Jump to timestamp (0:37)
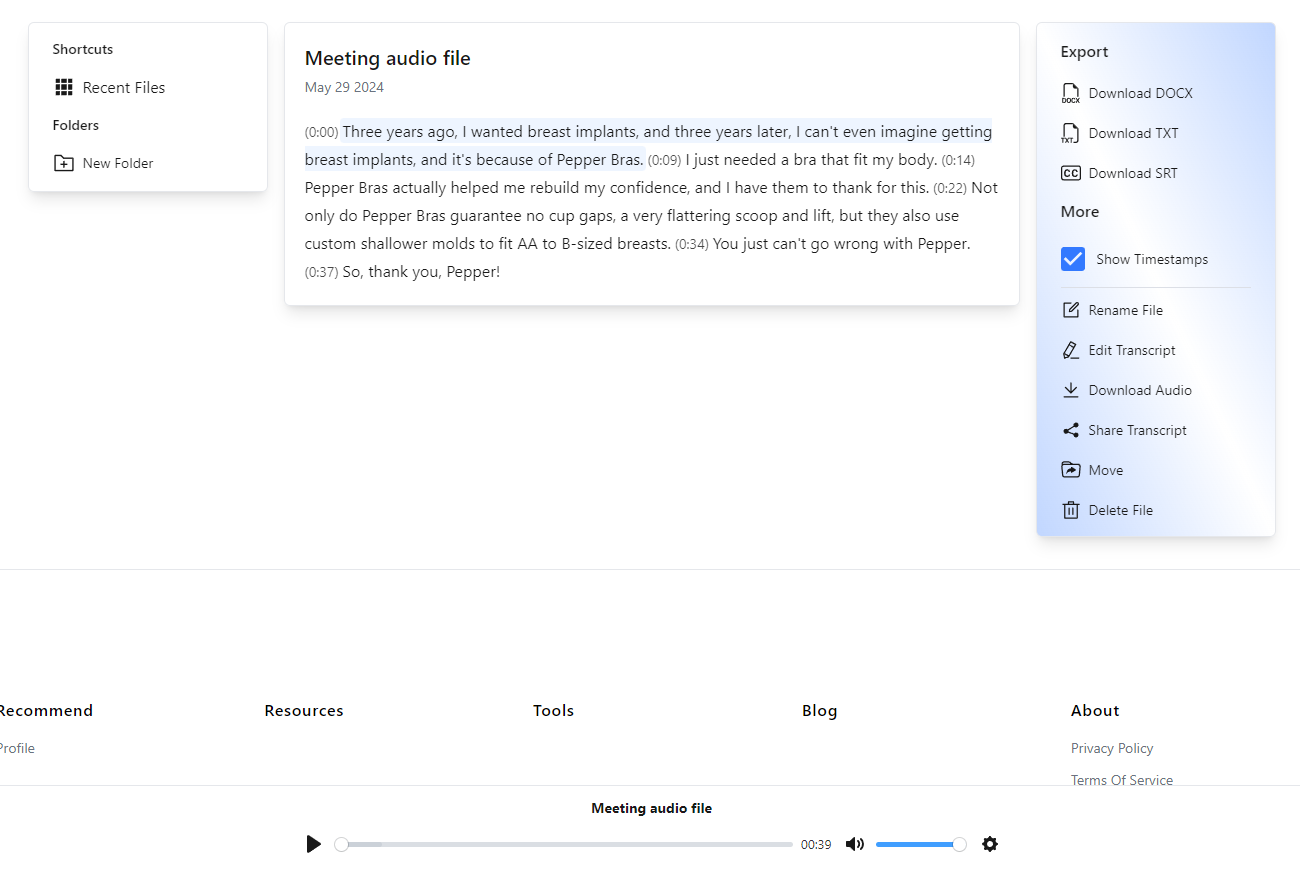 click(x=322, y=272)
